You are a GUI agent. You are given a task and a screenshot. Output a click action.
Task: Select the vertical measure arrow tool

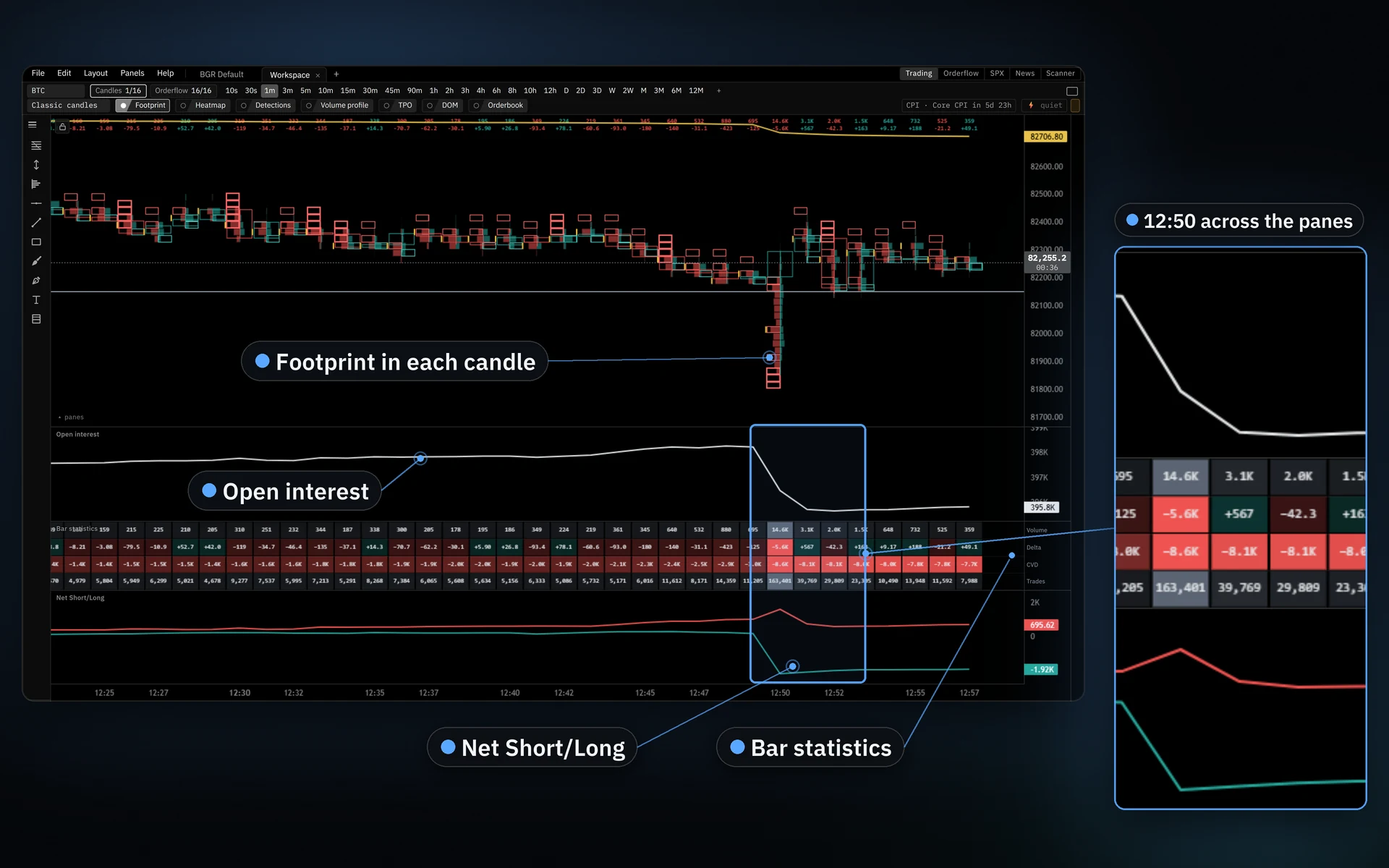36,165
